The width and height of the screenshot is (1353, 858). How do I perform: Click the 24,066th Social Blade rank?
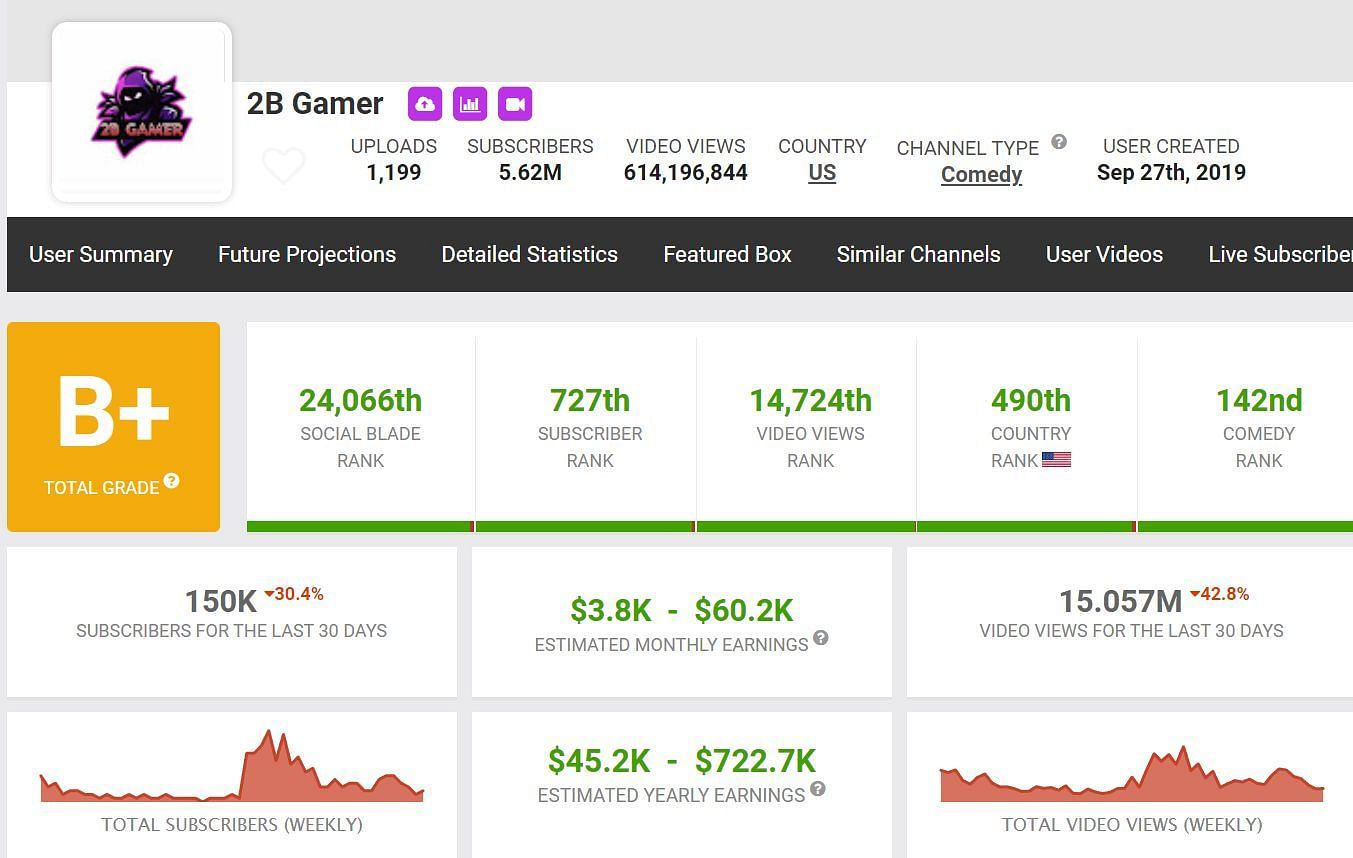pos(360,401)
